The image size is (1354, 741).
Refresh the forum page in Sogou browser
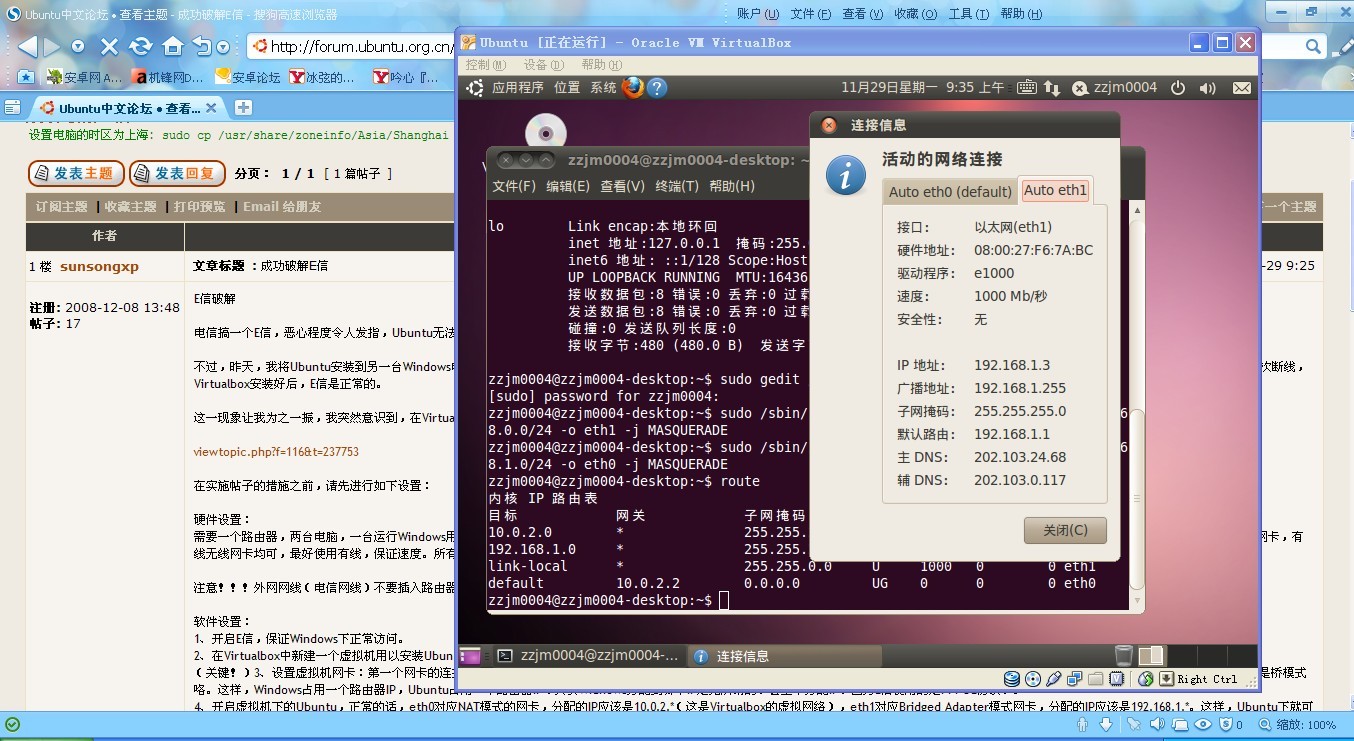tap(141, 46)
